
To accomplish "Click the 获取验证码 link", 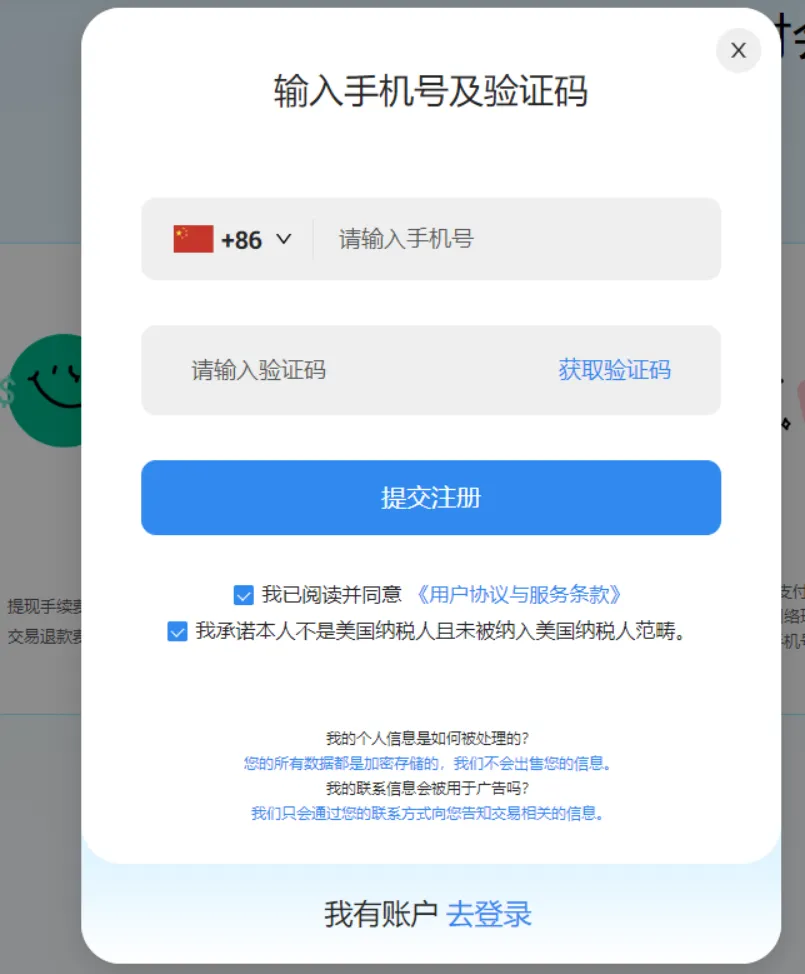I will (x=614, y=370).
